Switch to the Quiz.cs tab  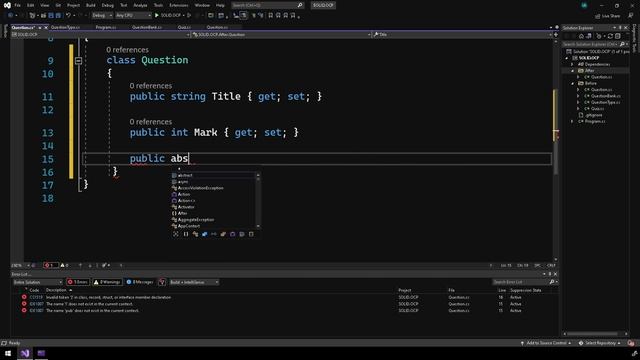[184, 27]
